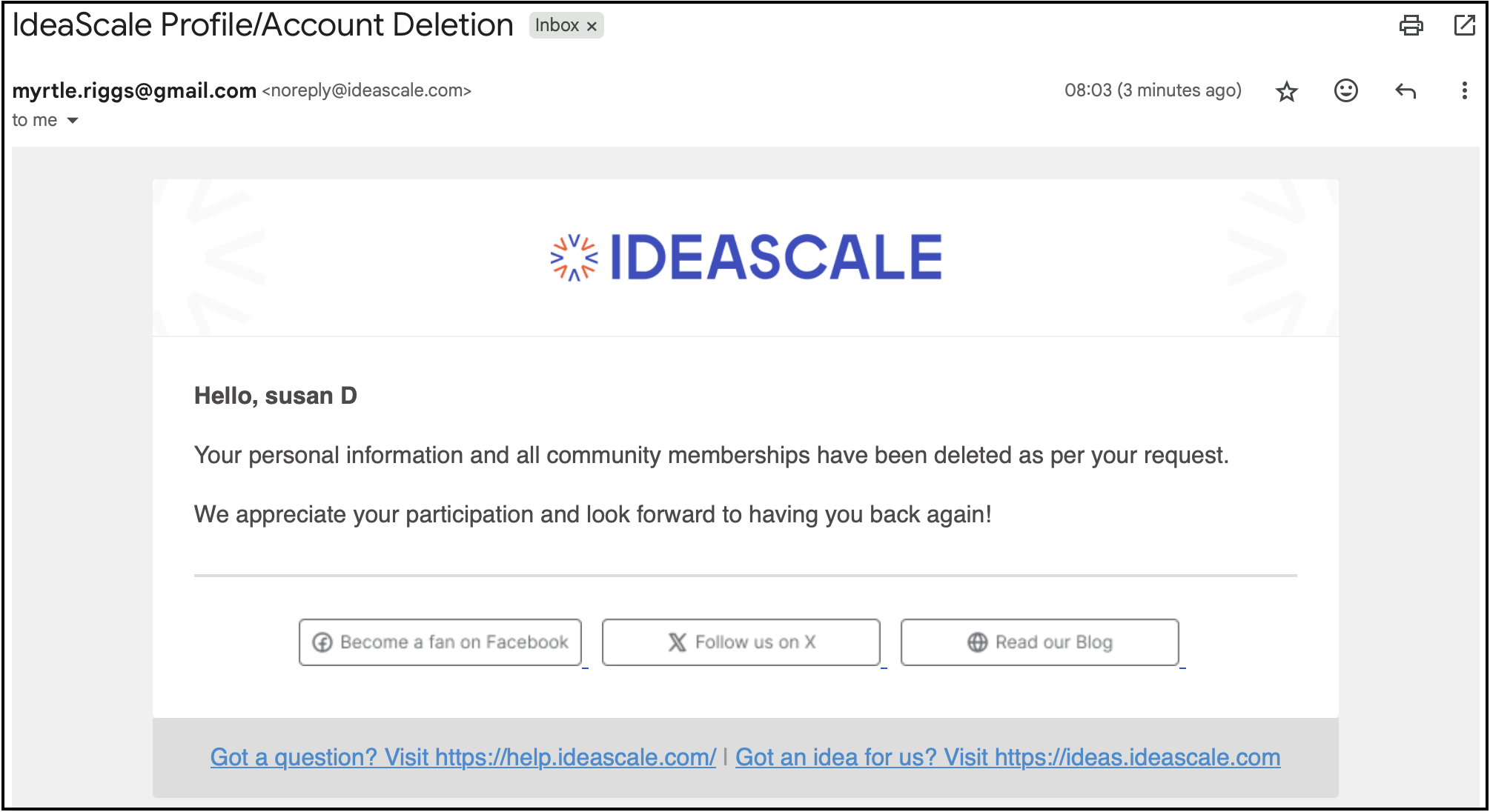The image size is (1490, 812).
Task: Click the X logo icon
Action: pos(678,642)
